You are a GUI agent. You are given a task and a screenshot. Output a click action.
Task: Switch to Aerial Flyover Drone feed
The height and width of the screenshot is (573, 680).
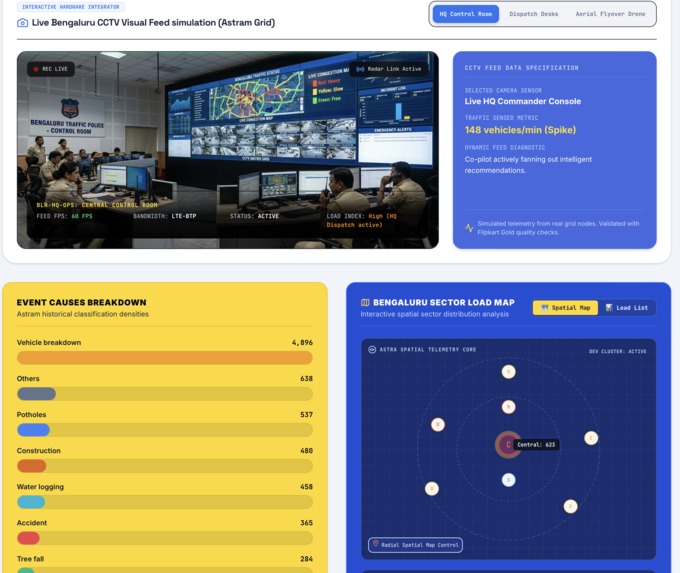pyautogui.click(x=610, y=14)
